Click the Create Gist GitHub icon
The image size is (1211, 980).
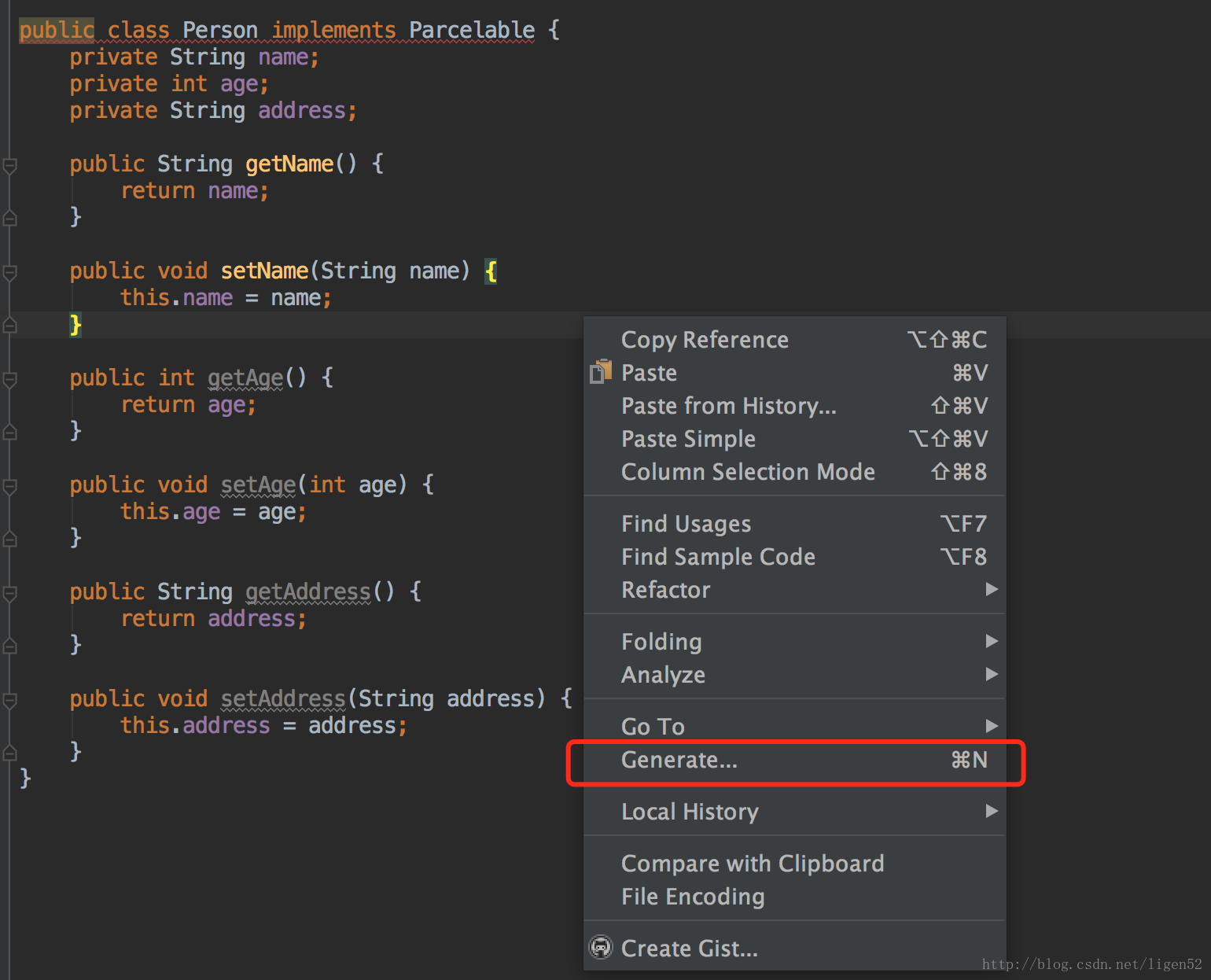click(601, 947)
